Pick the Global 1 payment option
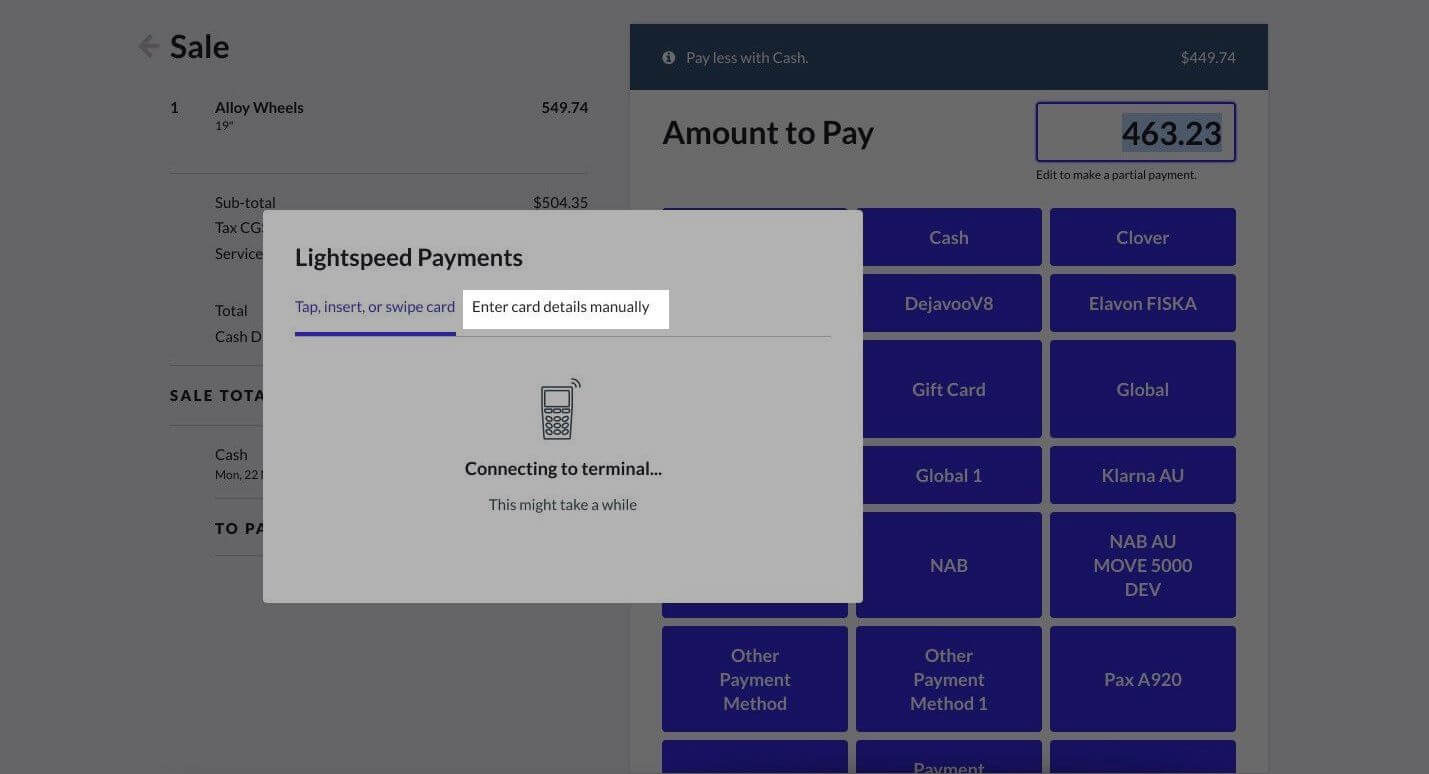This screenshot has width=1429, height=774. tap(947, 475)
